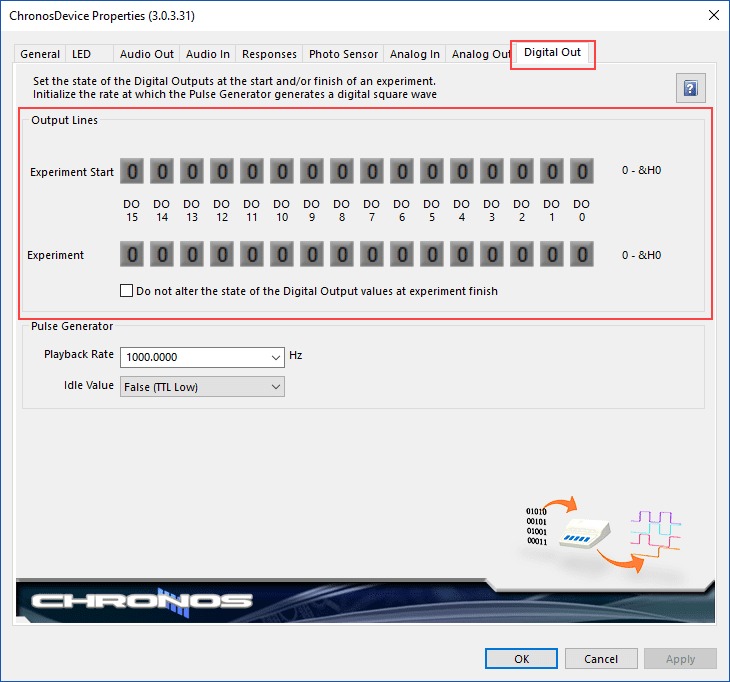Open the Audio Out tab

coord(147,54)
